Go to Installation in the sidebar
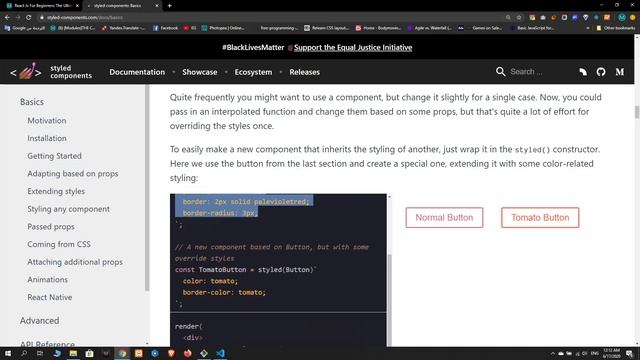Image resolution: width=640 pixels, height=360 pixels. click(47, 138)
